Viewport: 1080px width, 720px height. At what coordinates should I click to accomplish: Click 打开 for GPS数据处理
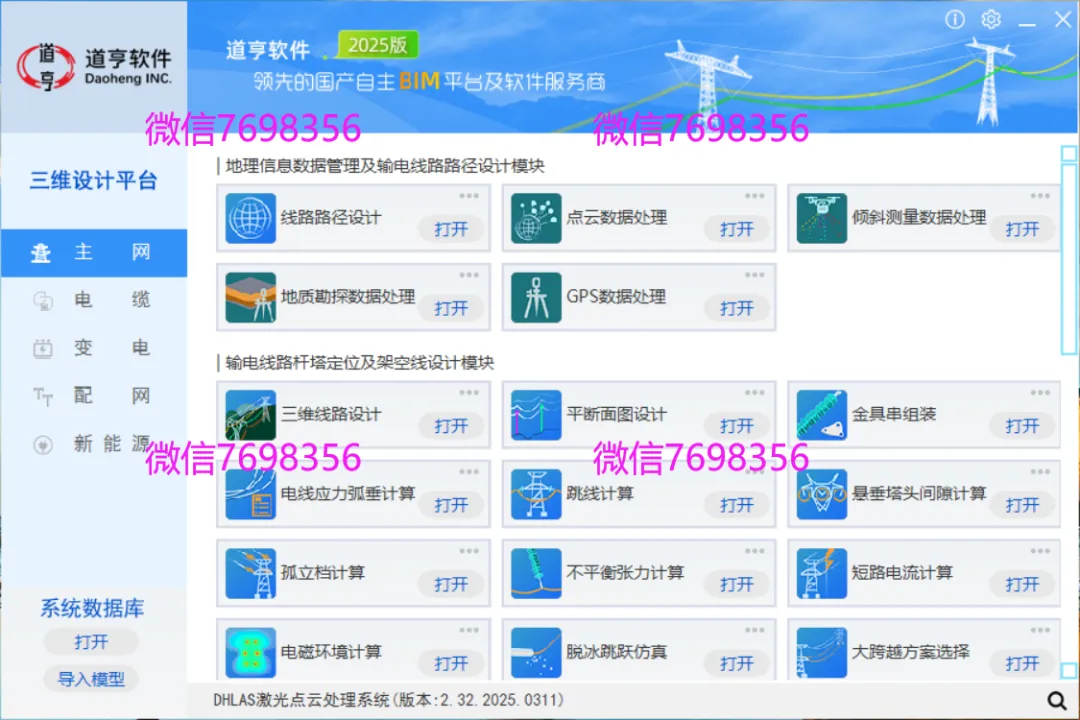point(736,309)
